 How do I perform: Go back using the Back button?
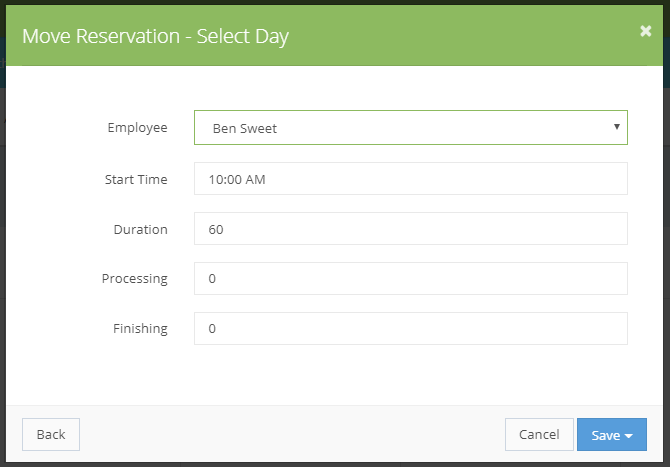[x=51, y=435]
